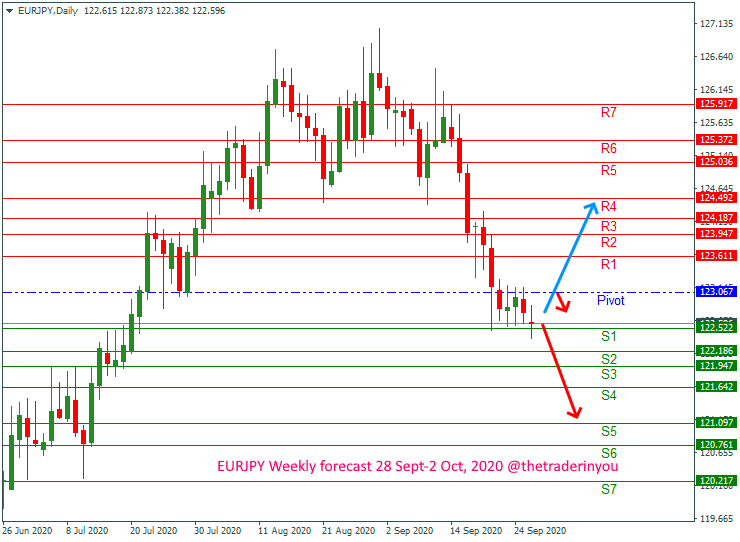Click the S5 support label
The width and height of the screenshot is (740, 542).
coord(608,432)
